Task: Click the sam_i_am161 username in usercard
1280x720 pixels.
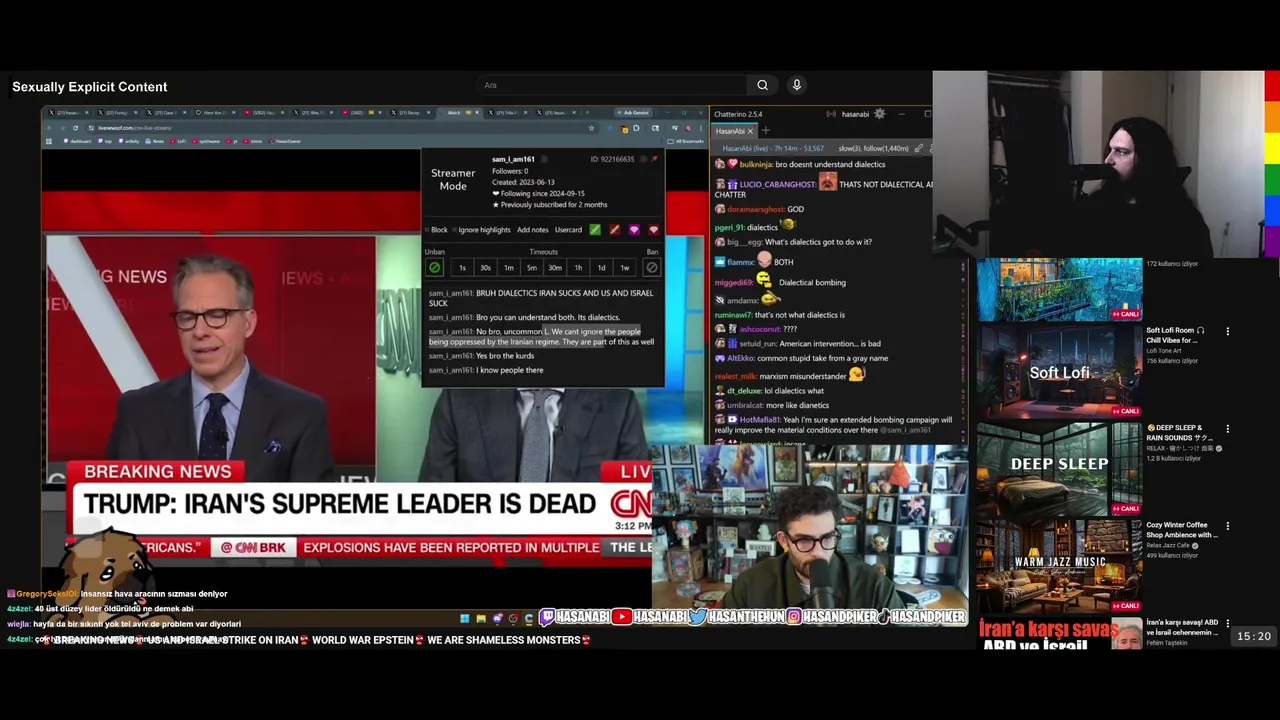Action: point(513,159)
